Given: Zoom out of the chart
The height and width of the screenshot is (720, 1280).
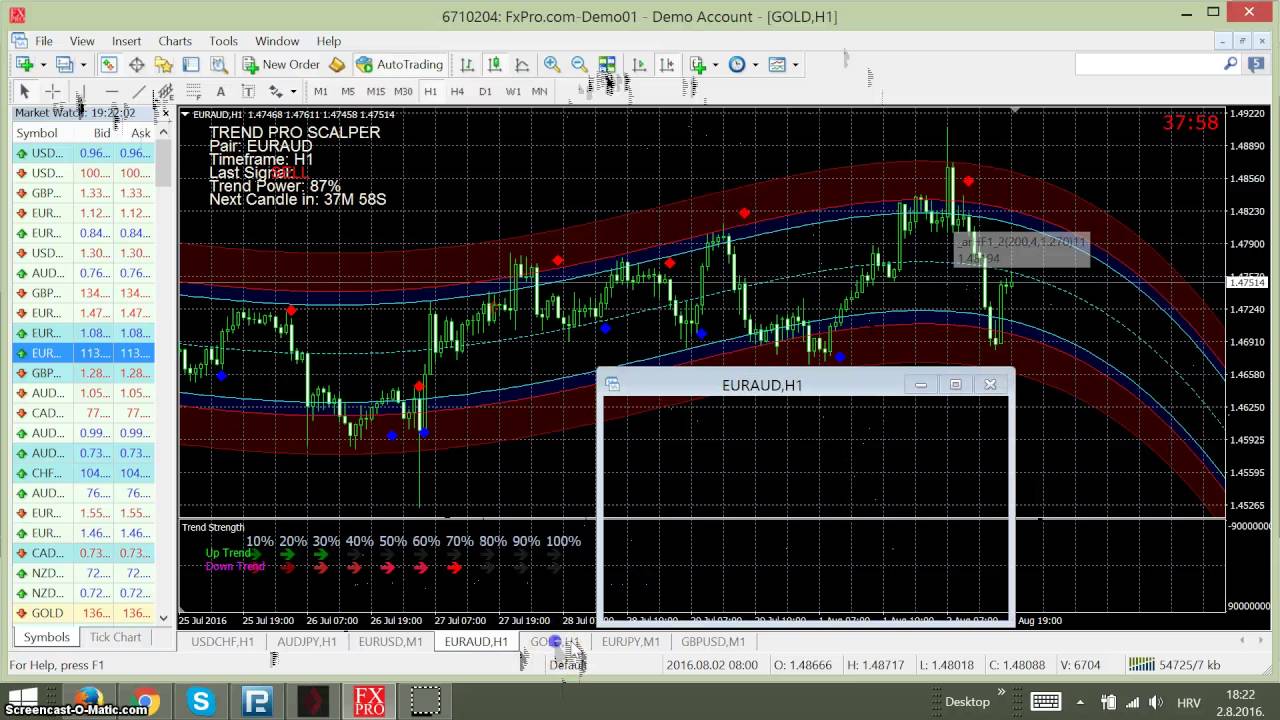Looking at the screenshot, I should (x=579, y=64).
